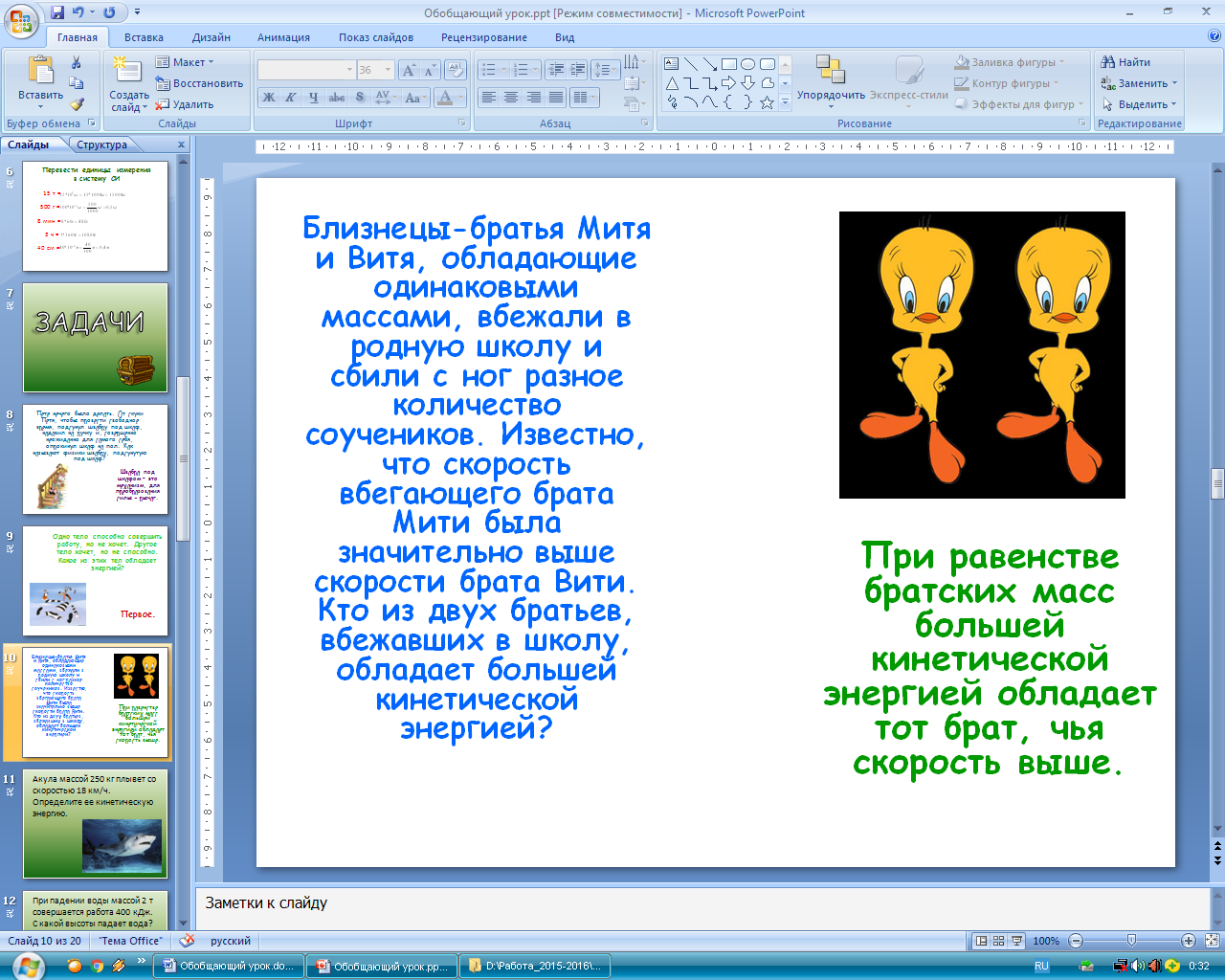Expand the shapes gallery More arrow
Screen dimensions: 1225x980
(786, 102)
